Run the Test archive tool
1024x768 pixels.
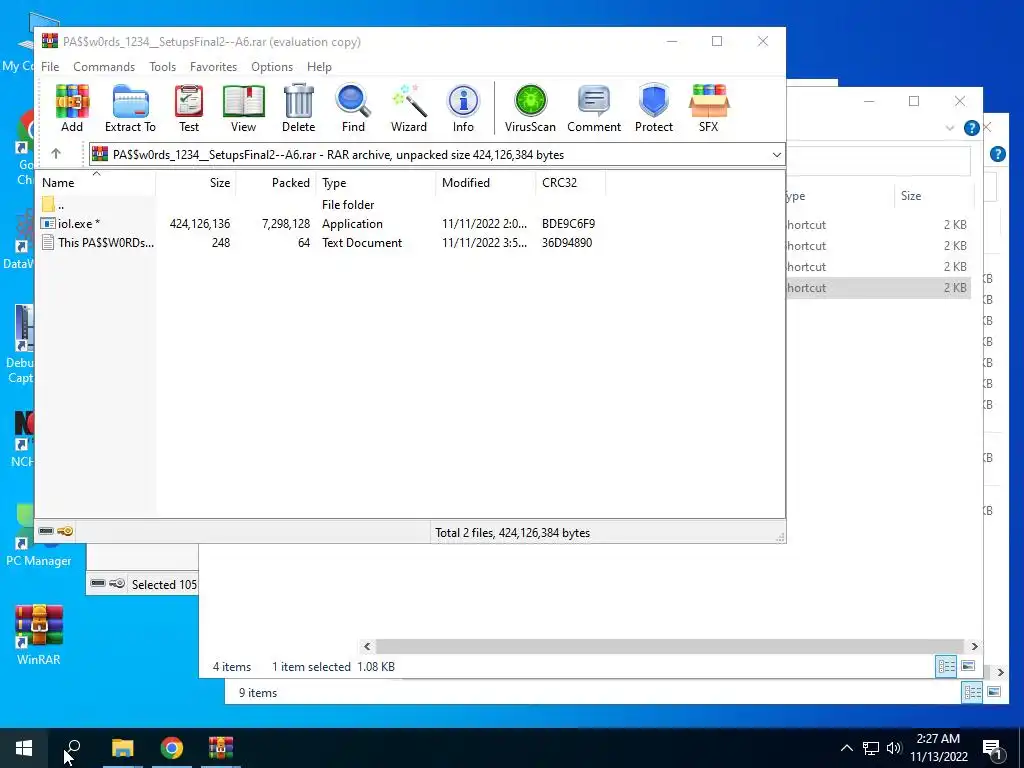(x=189, y=108)
